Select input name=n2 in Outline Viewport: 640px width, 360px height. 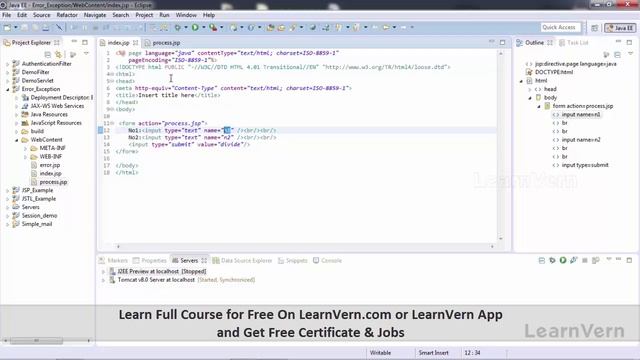[x=581, y=140]
